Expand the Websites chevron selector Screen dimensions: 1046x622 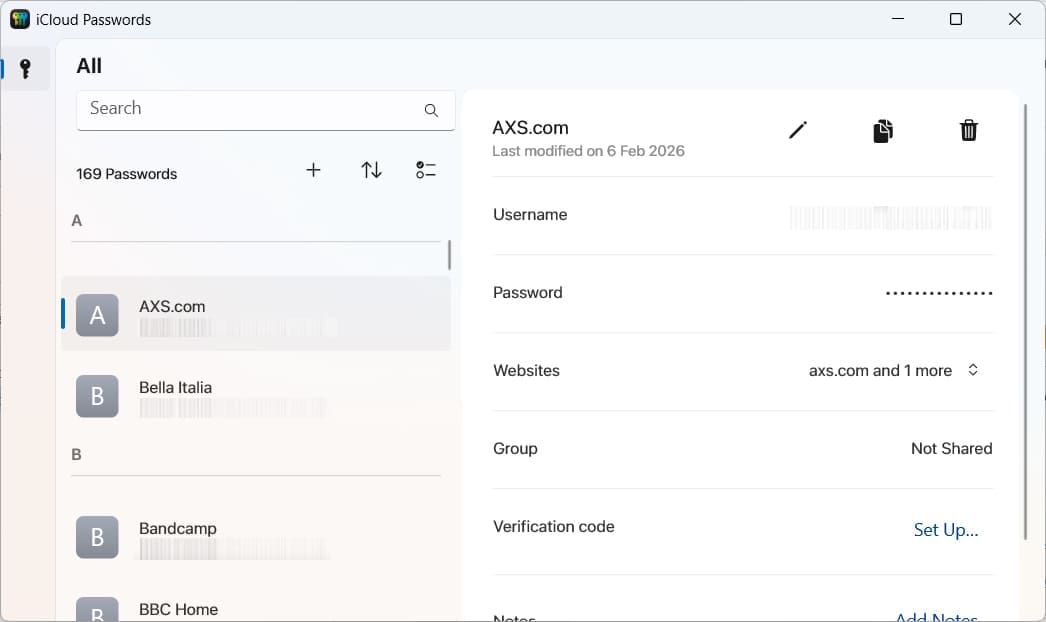pos(973,370)
